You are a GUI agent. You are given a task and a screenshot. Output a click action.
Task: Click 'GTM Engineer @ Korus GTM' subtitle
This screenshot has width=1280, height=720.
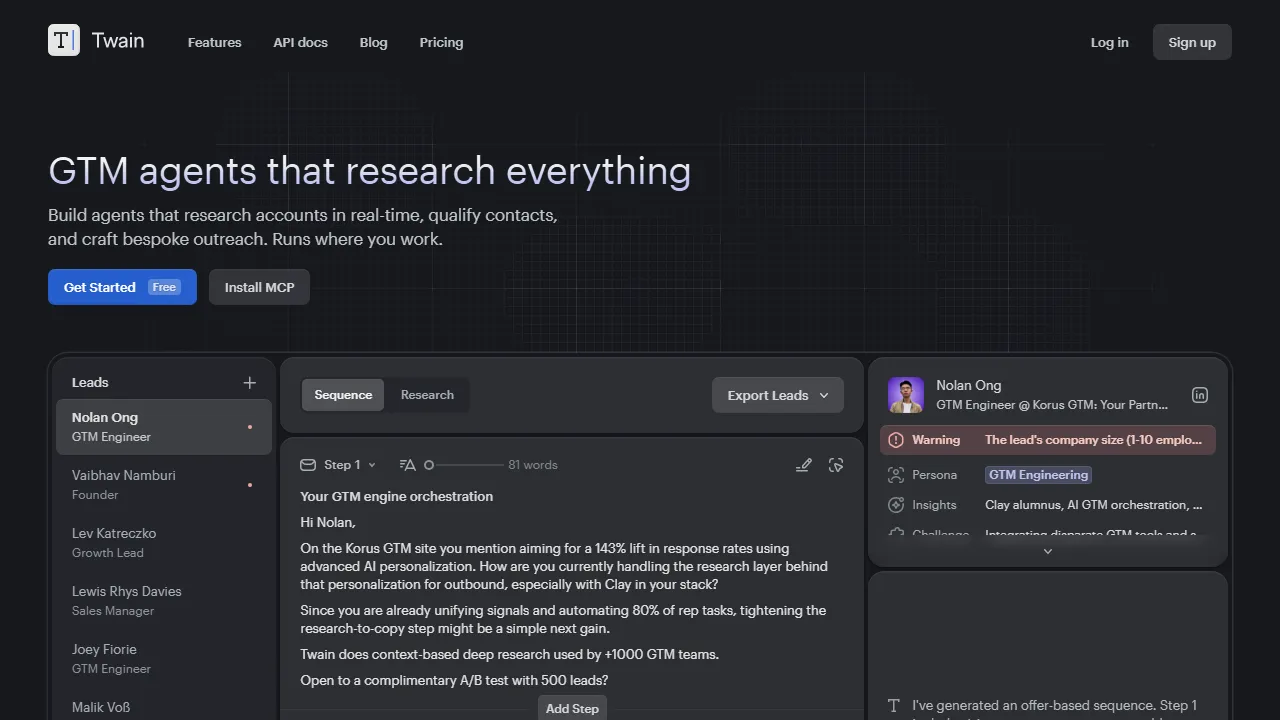(x=1052, y=405)
